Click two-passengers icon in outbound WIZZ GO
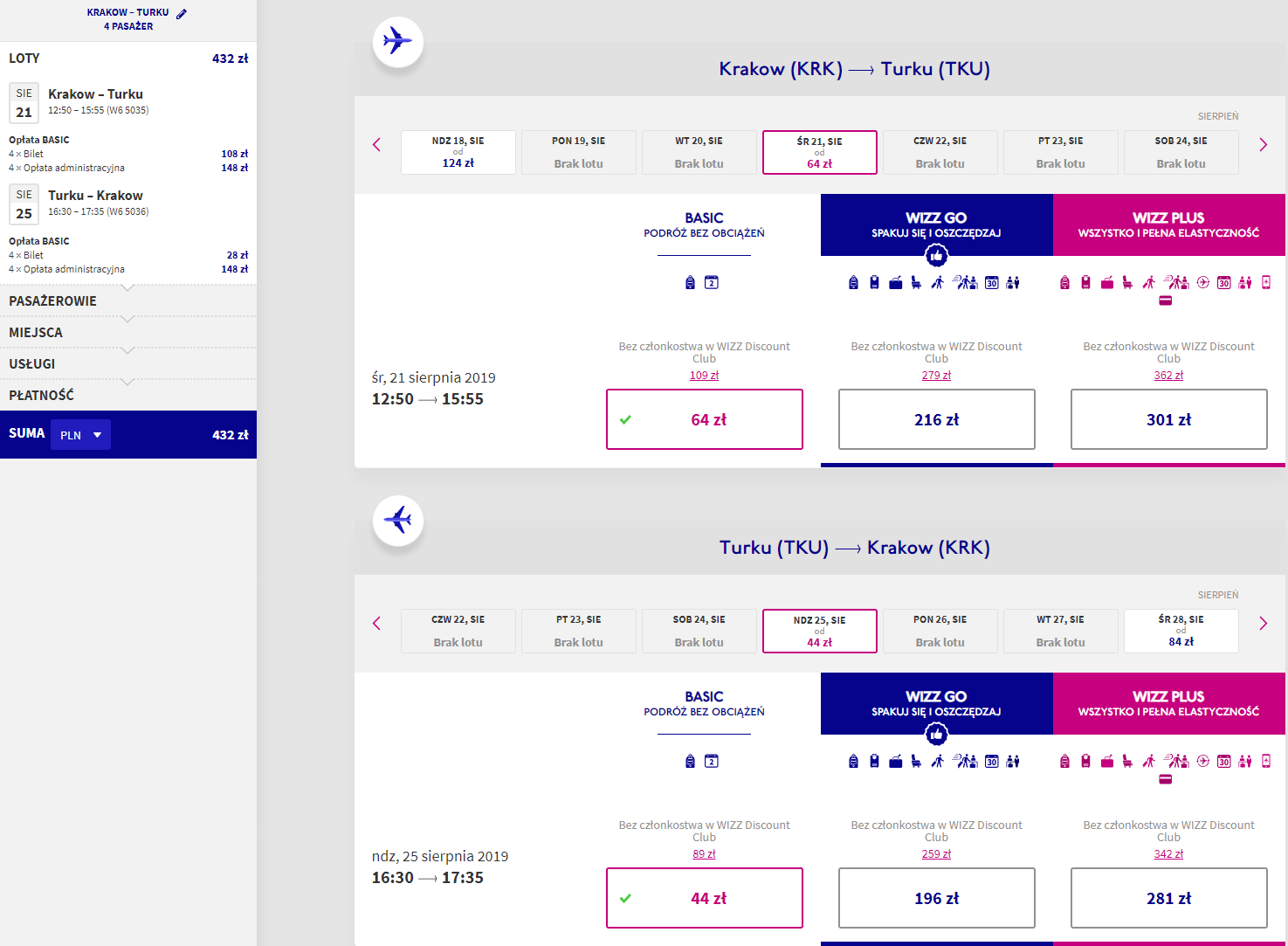Screen dimensions: 1288x946 (1013, 282)
